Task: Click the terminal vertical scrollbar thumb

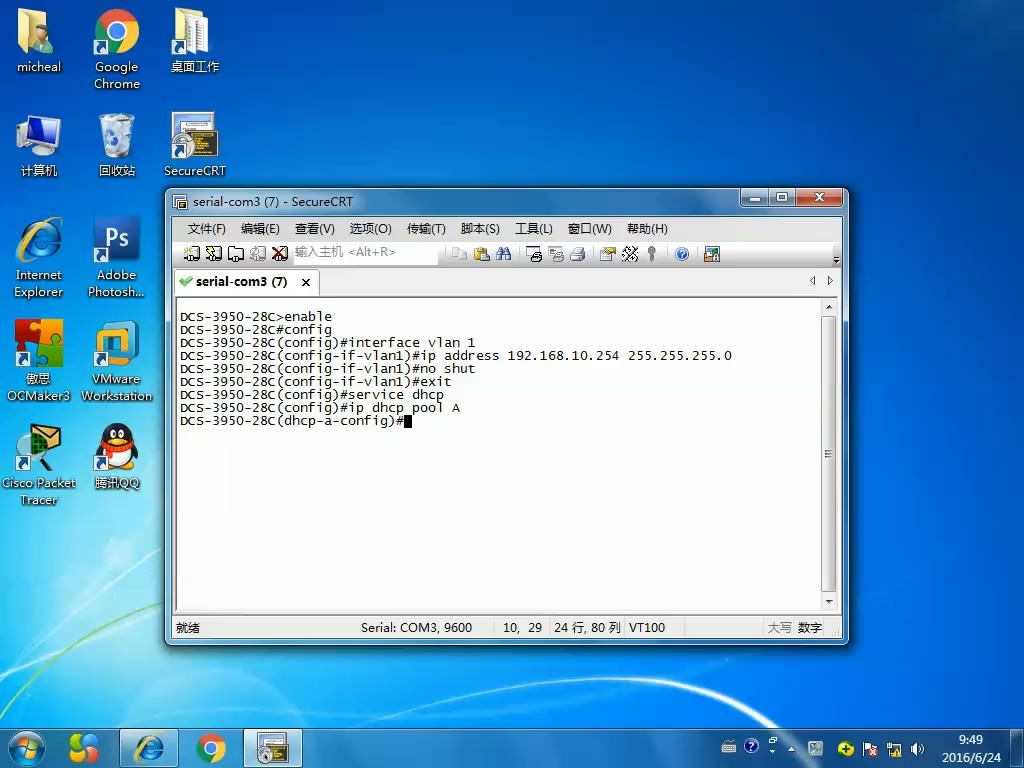Action: [x=829, y=454]
